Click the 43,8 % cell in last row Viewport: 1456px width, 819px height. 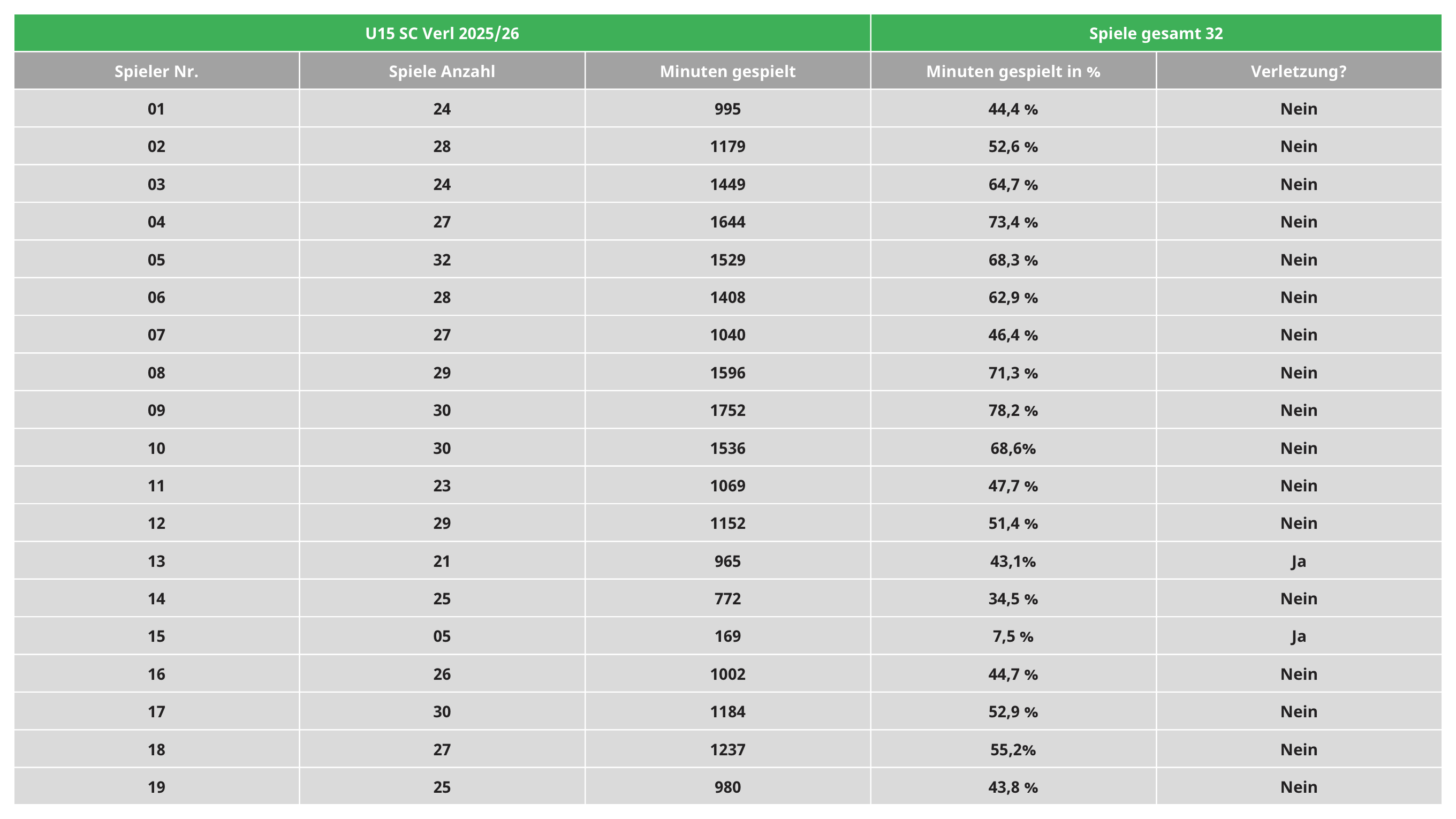(x=1013, y=787)
